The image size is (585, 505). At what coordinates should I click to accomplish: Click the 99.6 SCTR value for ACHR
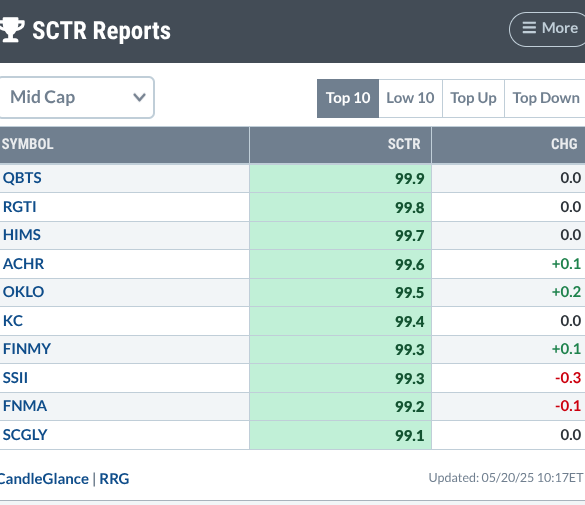410,264
